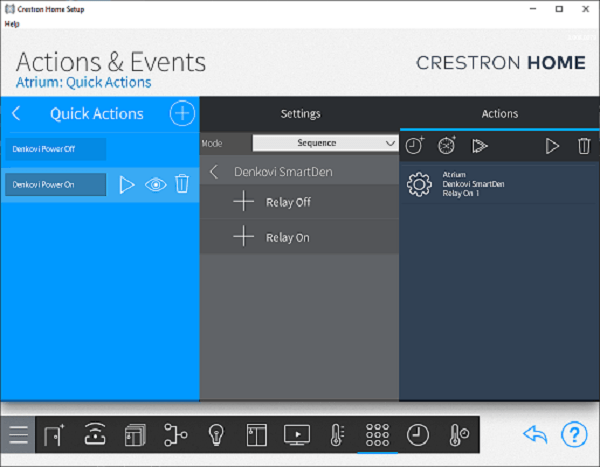Open the hamburger menu in bottom toolbar
The width and height of the screenshot is (600, 467).
(x=18, y=434)
